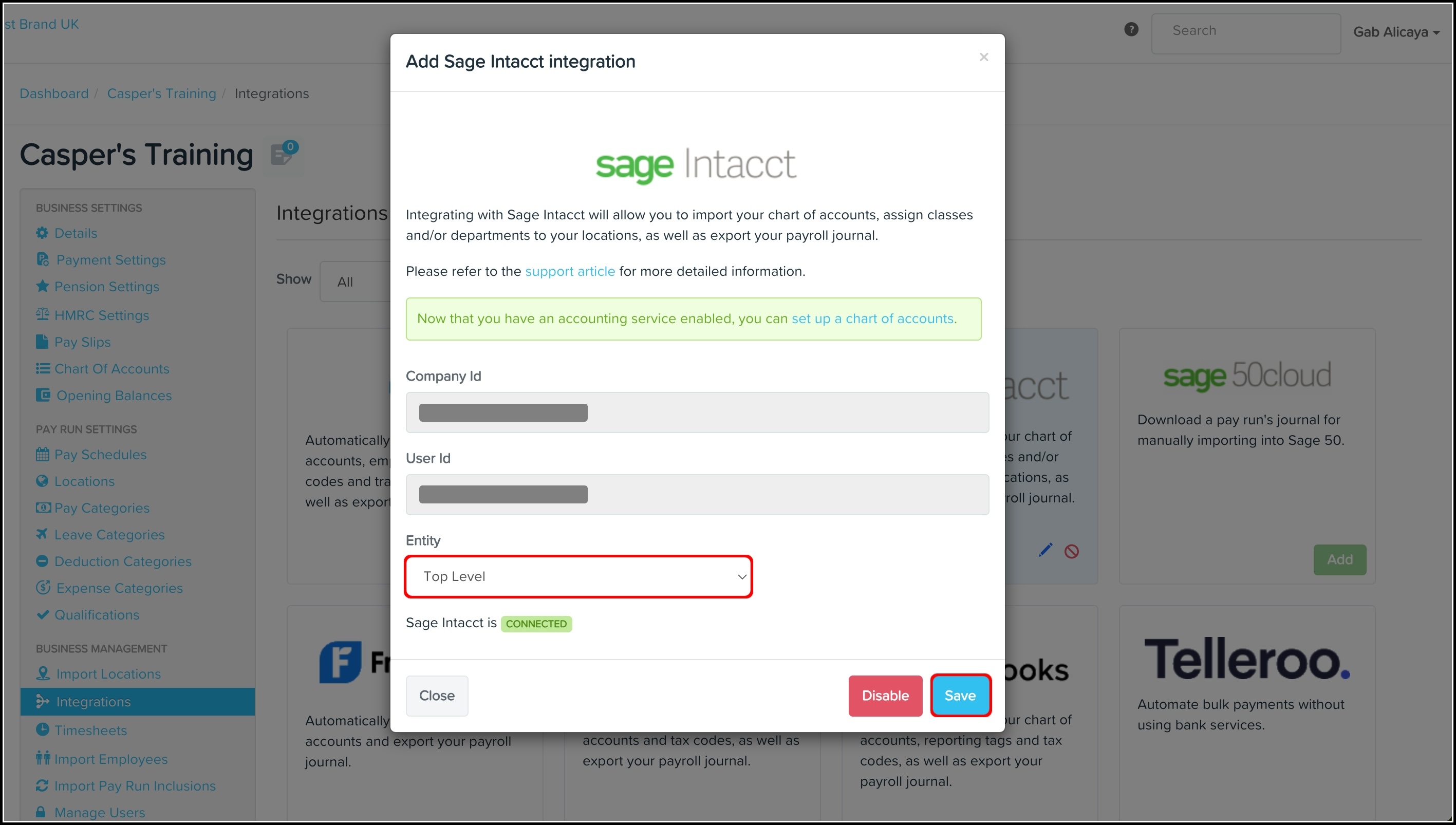The image size is (1456, 825).
Task: Click the help question mark icon
Action: 1131,29
